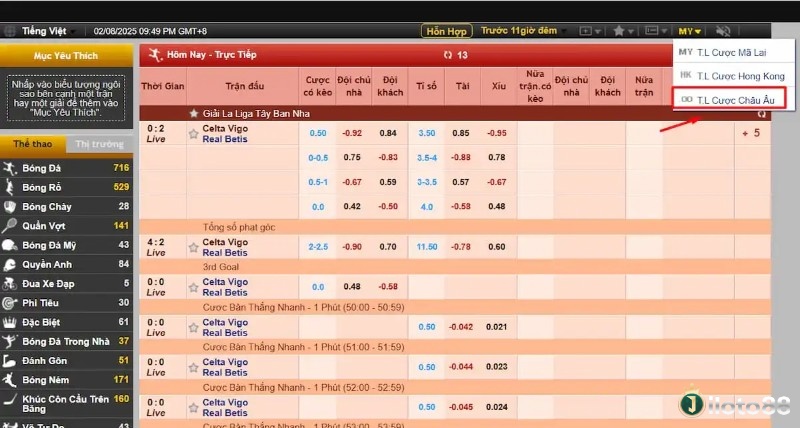
Task: Star the 50:00 - 50:59 quick goal match
Action: click(193, 328)
